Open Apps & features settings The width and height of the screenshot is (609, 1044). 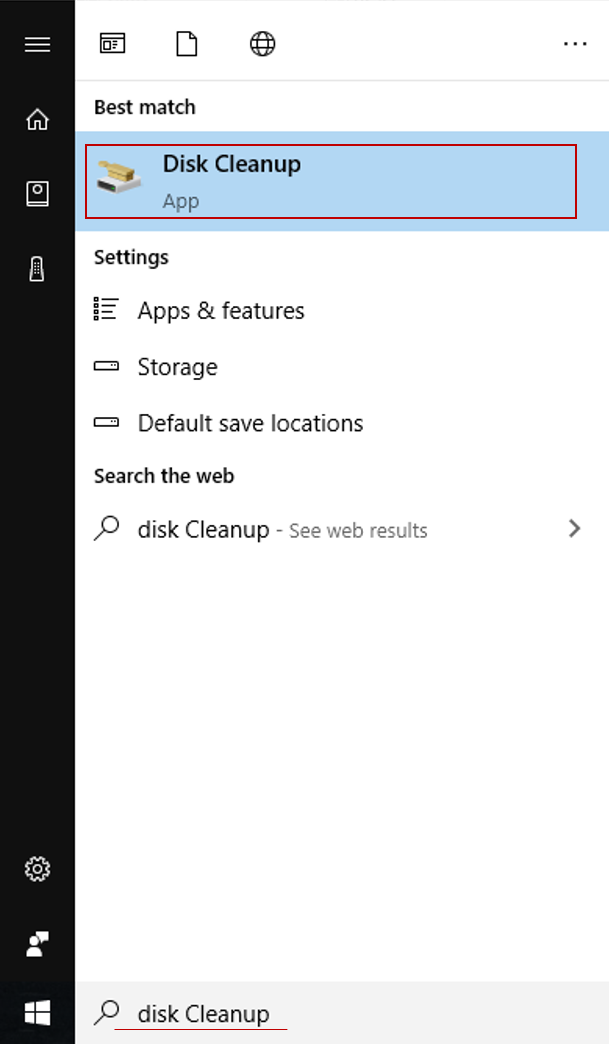coord(220,311)
